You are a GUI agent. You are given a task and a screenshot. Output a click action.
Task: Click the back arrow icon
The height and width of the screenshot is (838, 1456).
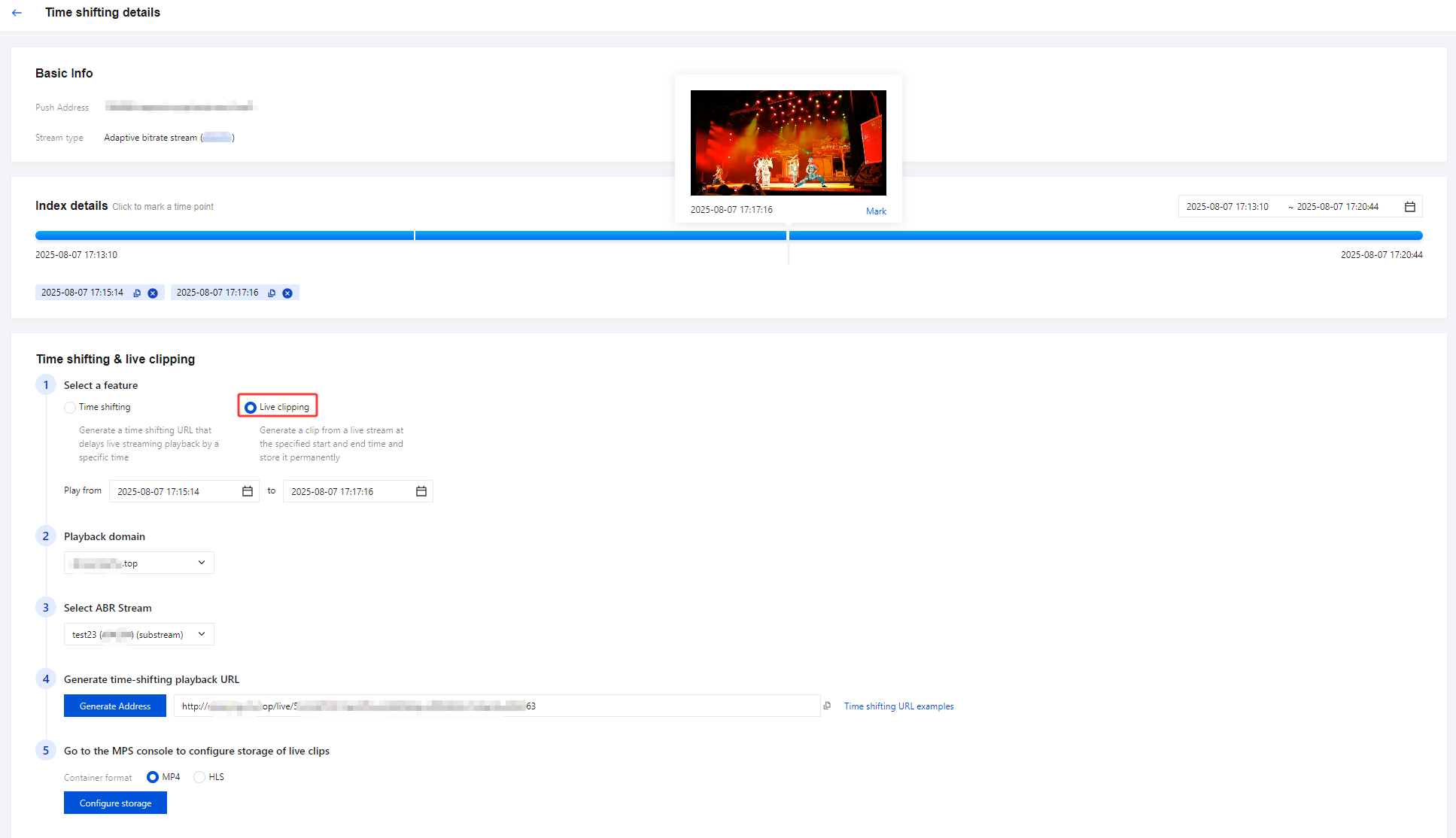[x=17, y=13]
